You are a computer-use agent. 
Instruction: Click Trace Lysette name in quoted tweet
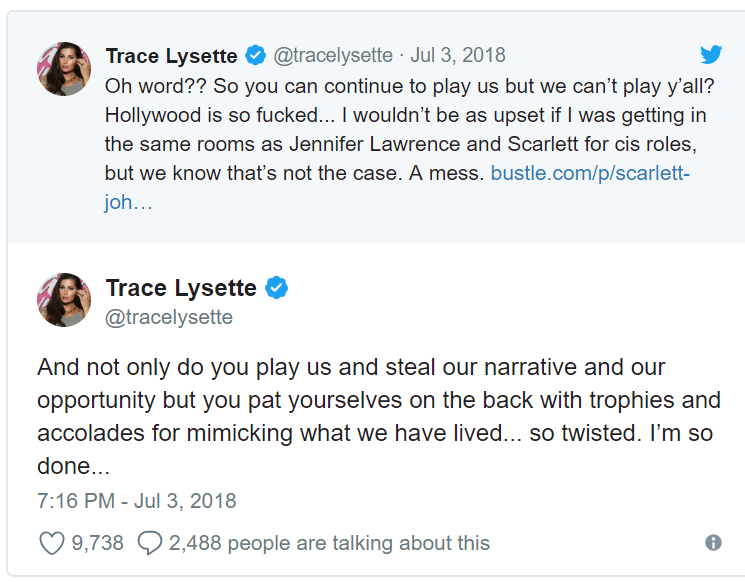point(173,56)
